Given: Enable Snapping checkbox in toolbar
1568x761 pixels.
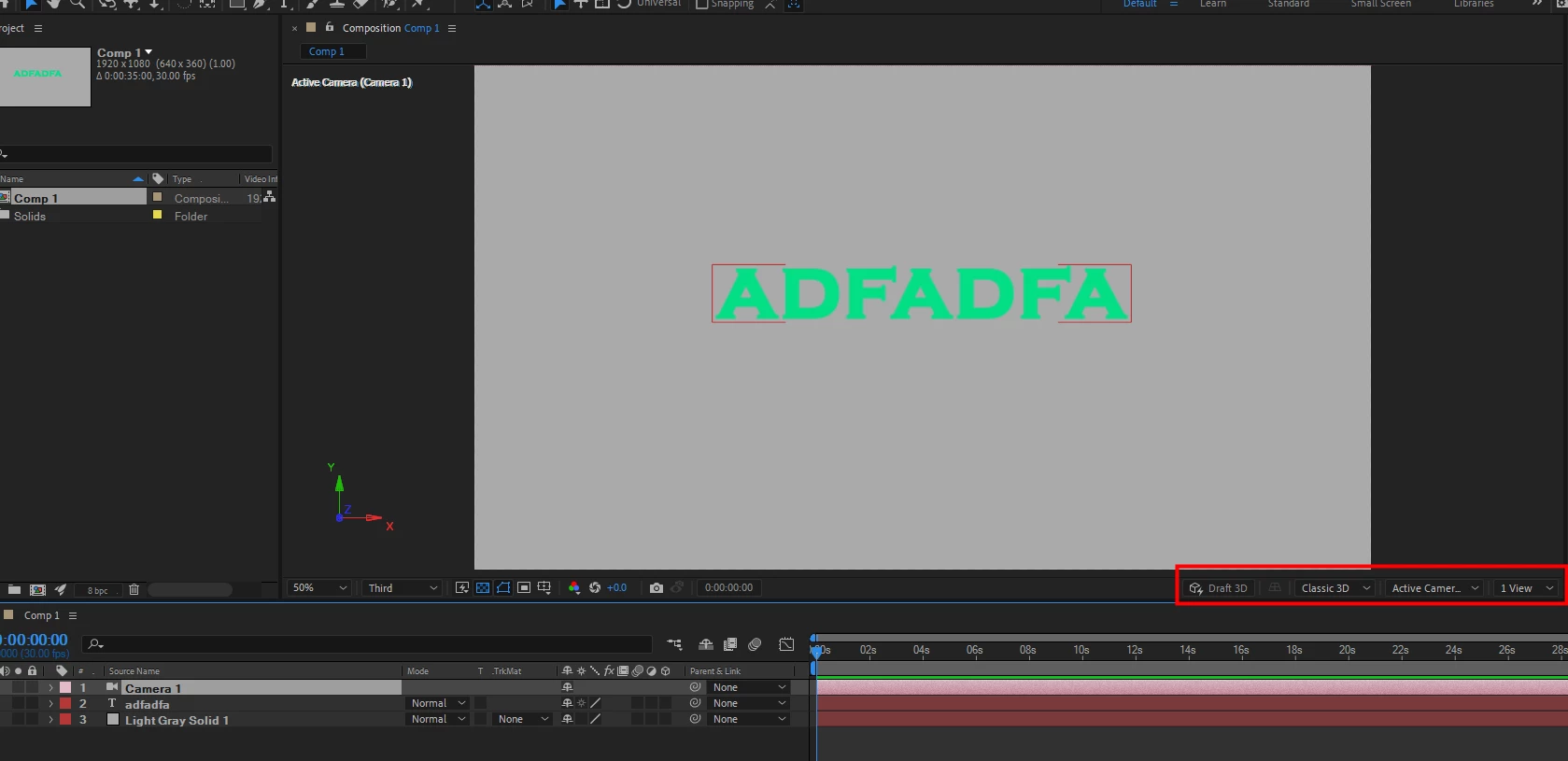Looking at the screenshot, I should 702,4.
